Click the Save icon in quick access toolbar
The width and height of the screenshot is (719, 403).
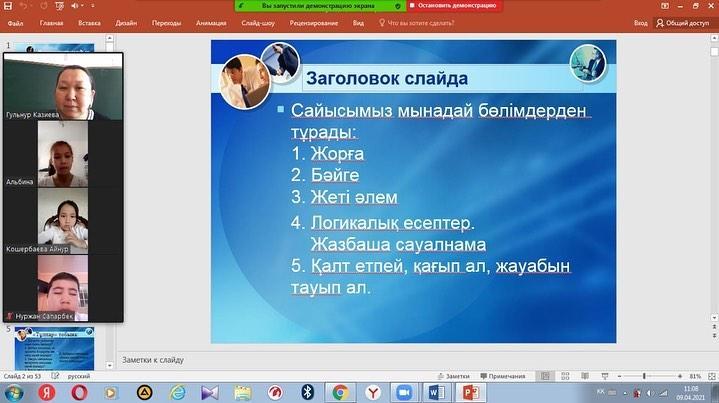[x=8, y=5]
